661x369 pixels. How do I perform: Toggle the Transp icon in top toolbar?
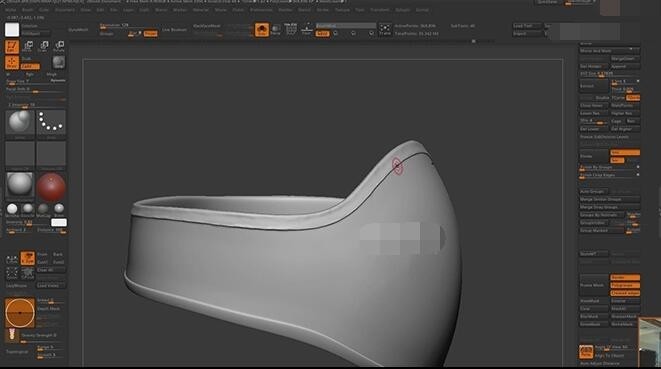click(275, 30)
